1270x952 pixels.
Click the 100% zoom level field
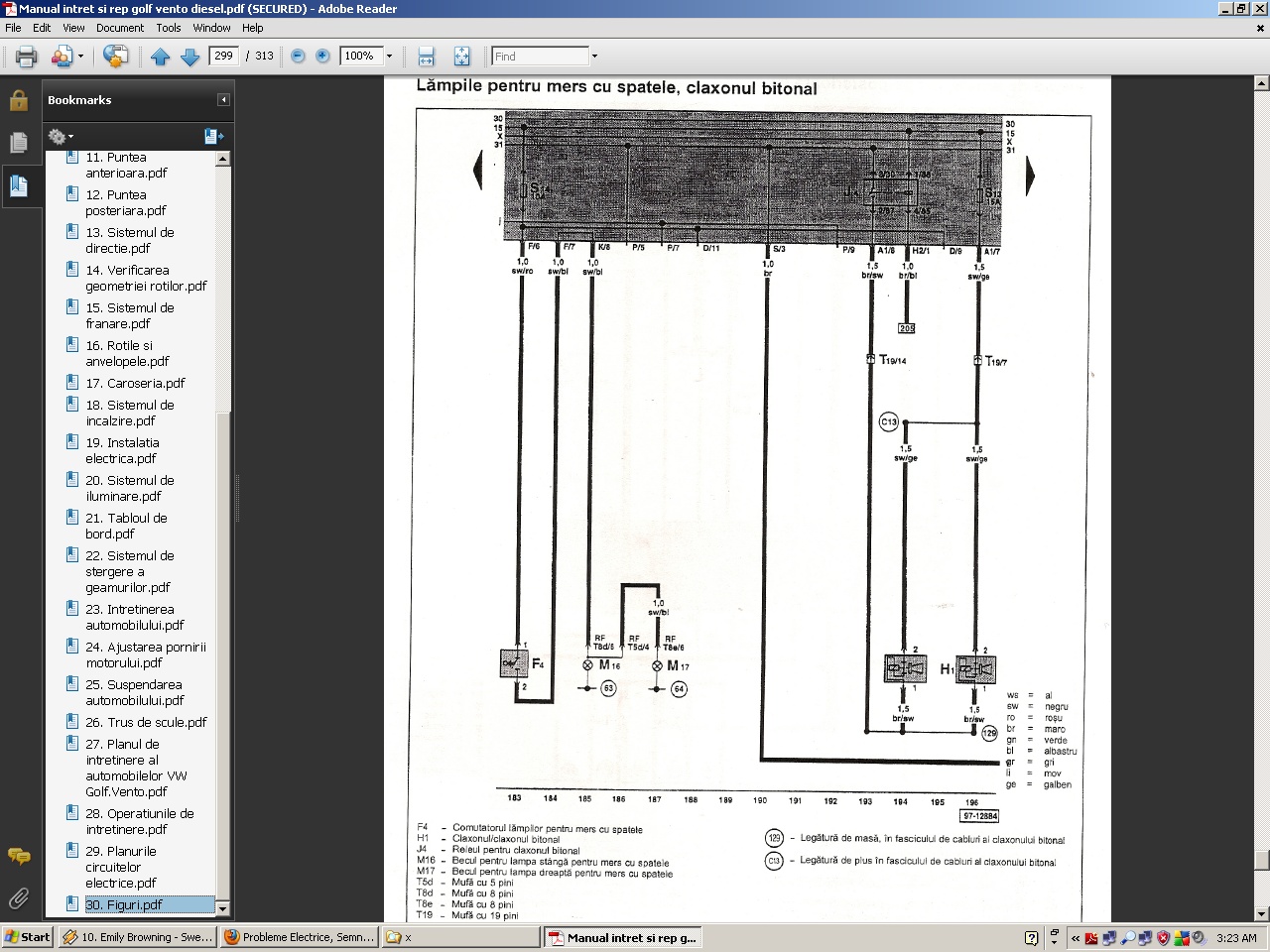[360, 56]
